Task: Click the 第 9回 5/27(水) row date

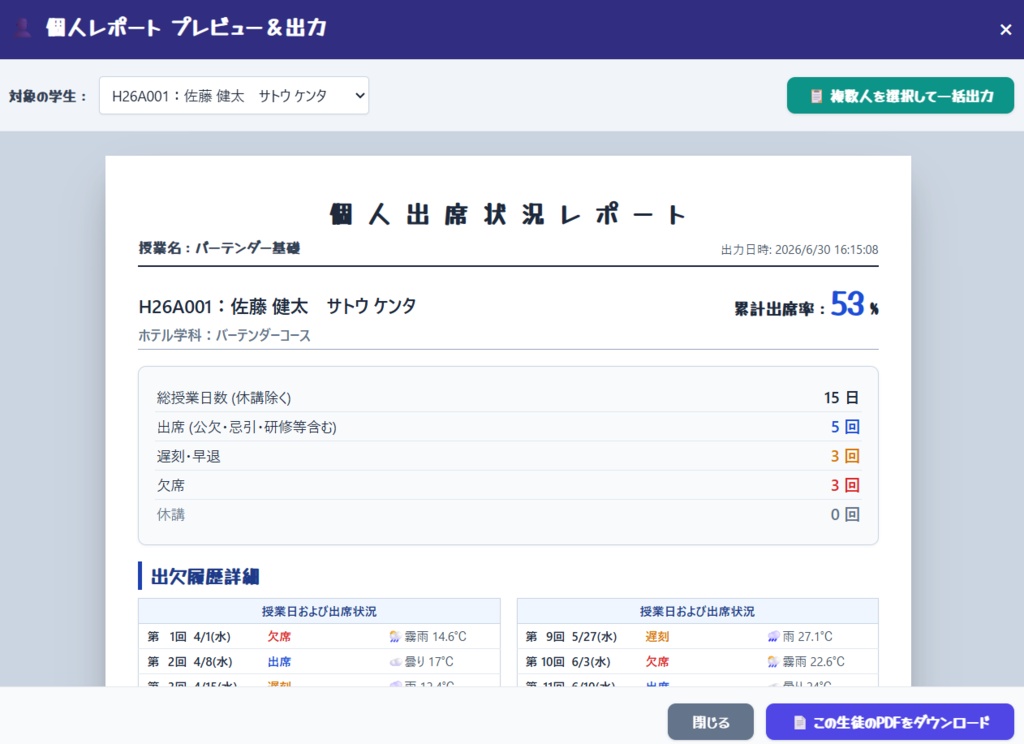Action: click(571, 636)
